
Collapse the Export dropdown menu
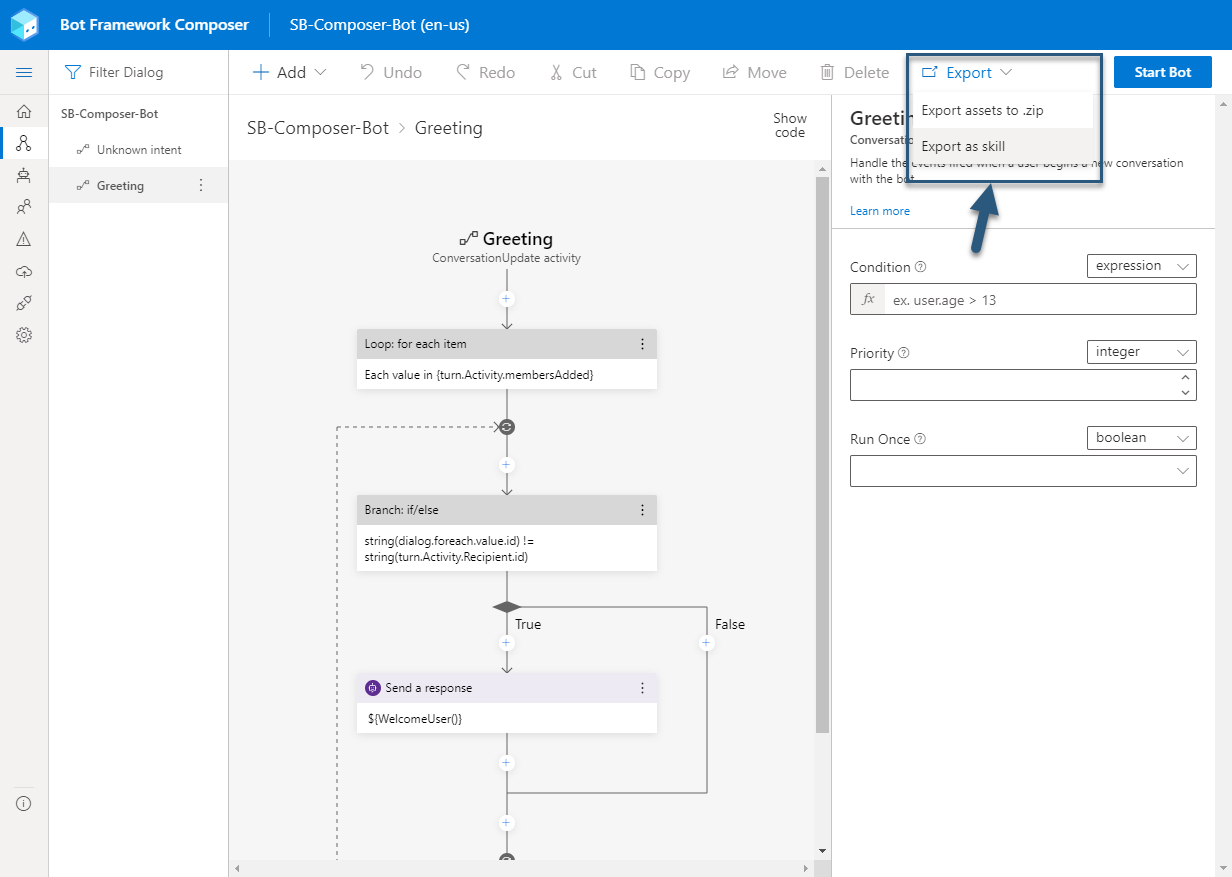pos(967,72)
